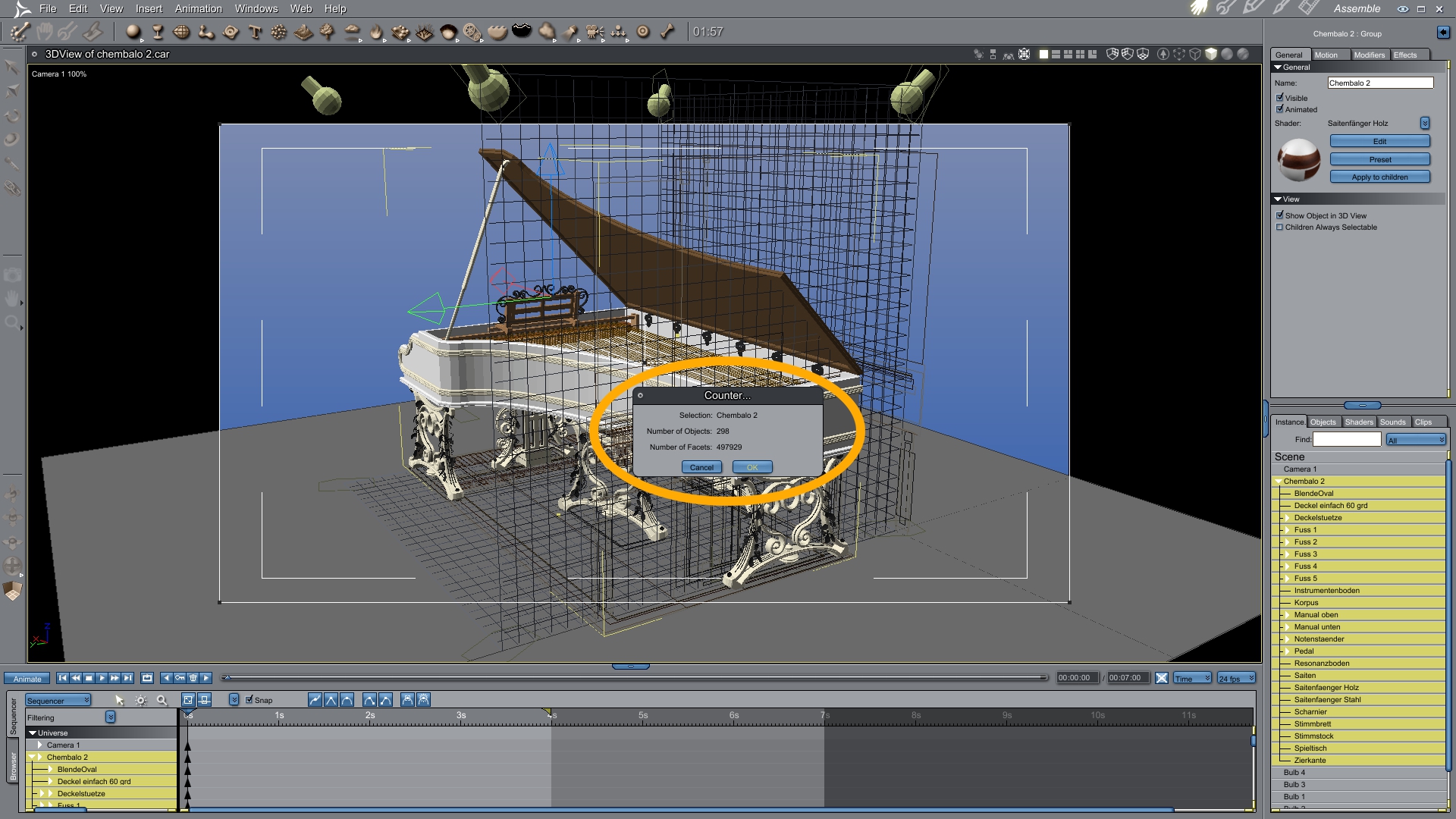Click the Text tool icon
Screen dimensions: 1456x819
255,32
